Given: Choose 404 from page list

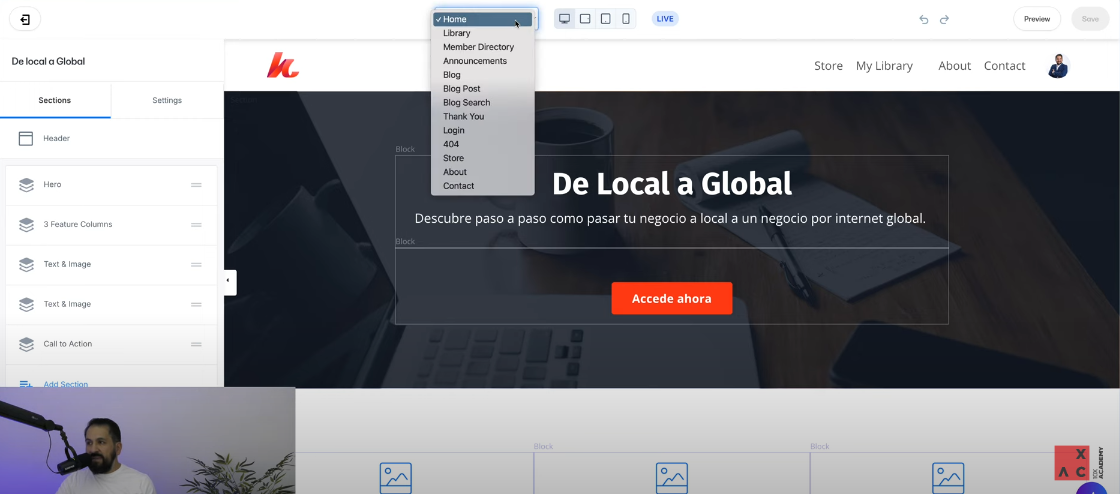Looking at the screenshot, I should tap(483, 144).
